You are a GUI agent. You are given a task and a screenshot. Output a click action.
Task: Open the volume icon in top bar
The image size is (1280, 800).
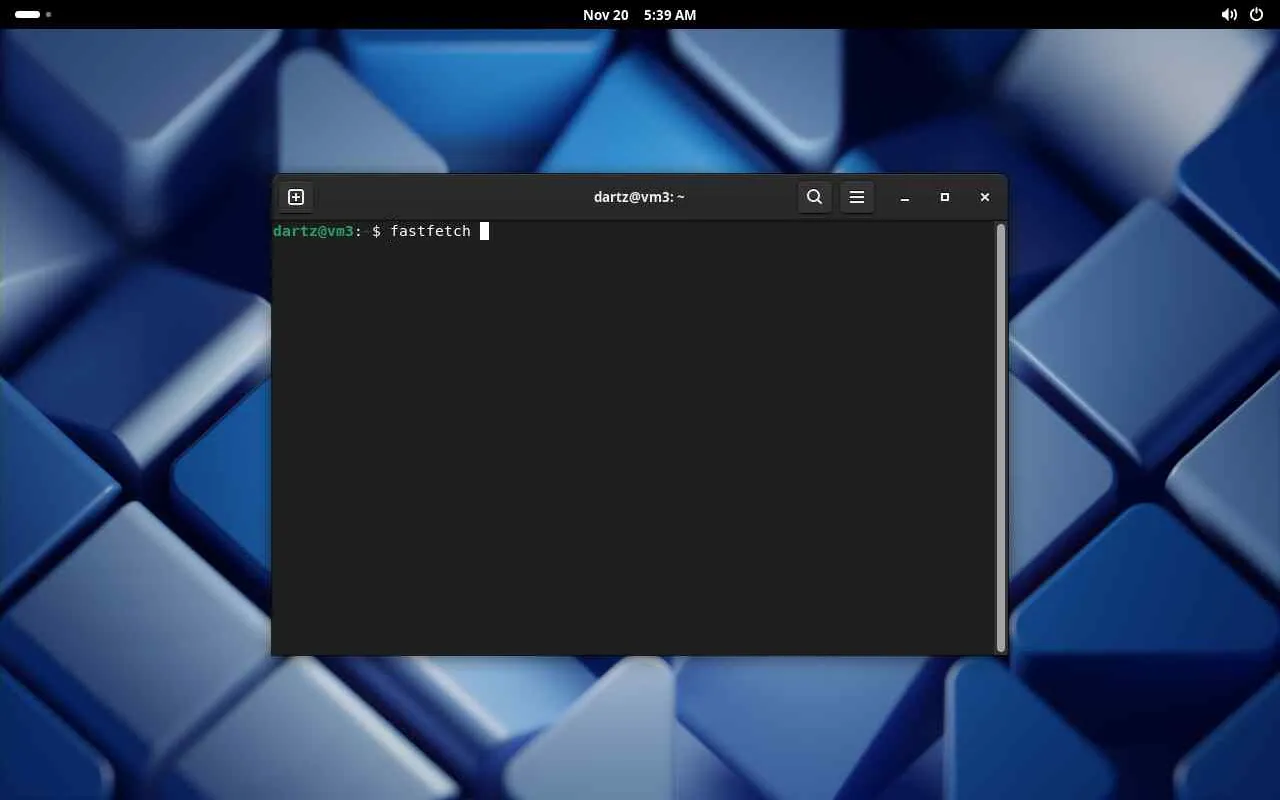[1229, 15]
